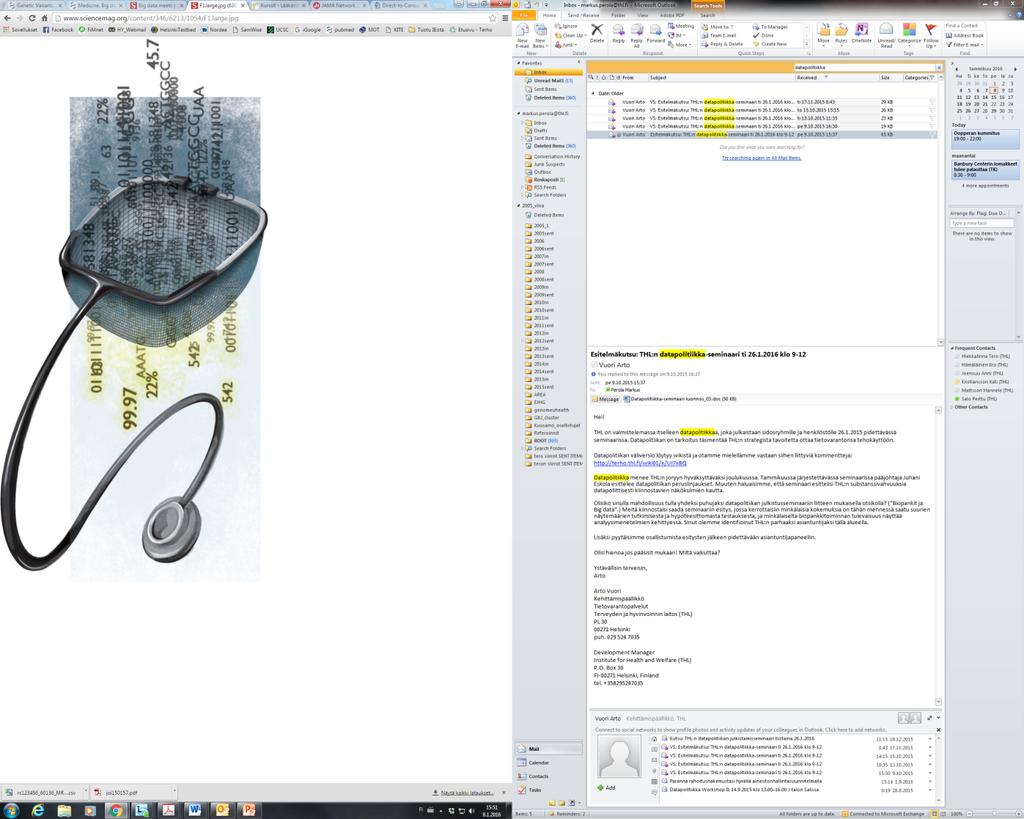Bookmark this page with the star
Screen dimensions: 1024x819
[493, 18]
